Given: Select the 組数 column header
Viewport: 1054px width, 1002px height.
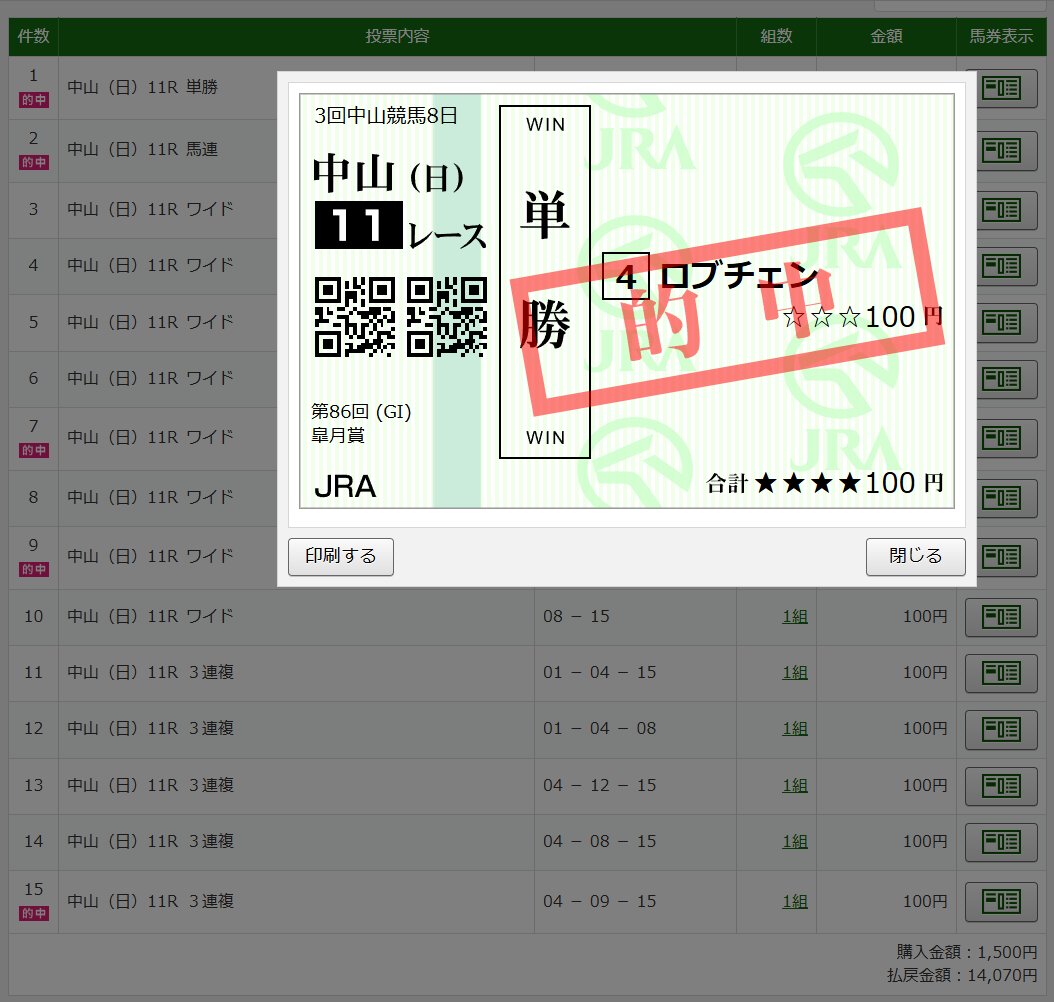Looking at the screenshot, I should pos(776,36).
